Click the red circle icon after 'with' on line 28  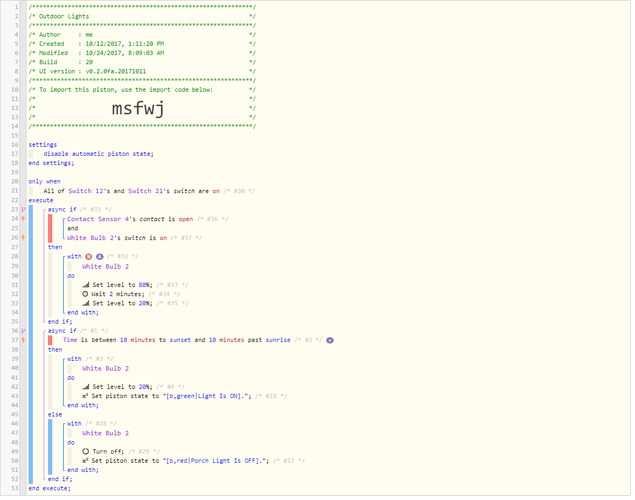pos(89,257)
